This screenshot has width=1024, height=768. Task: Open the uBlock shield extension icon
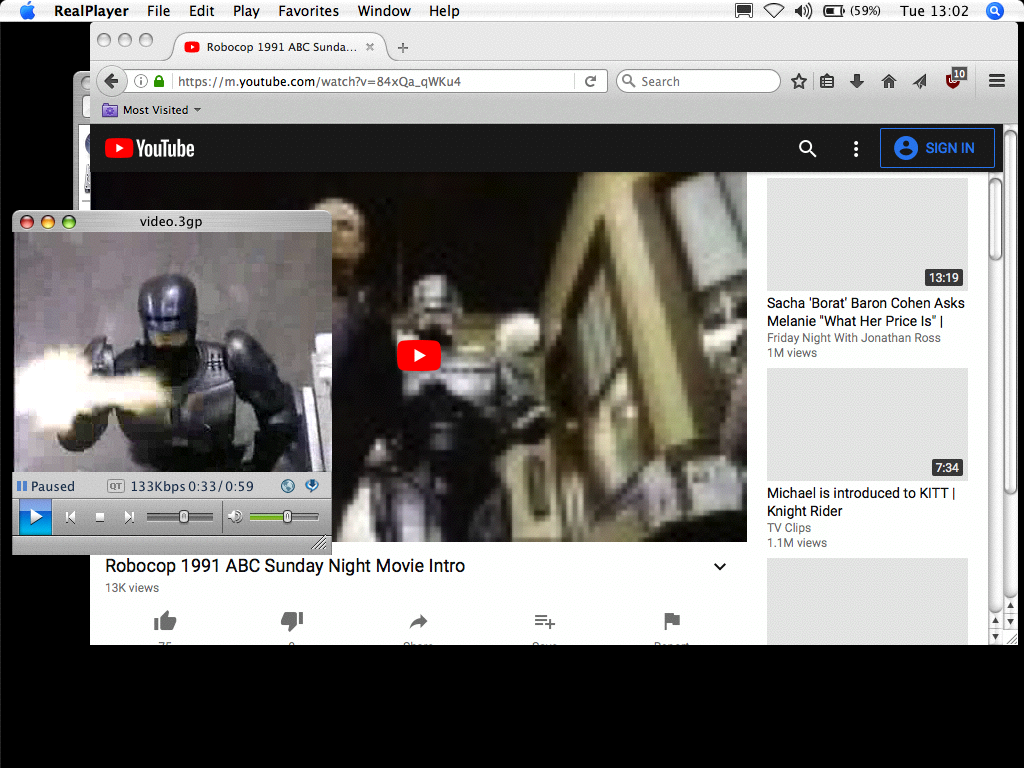955,79
